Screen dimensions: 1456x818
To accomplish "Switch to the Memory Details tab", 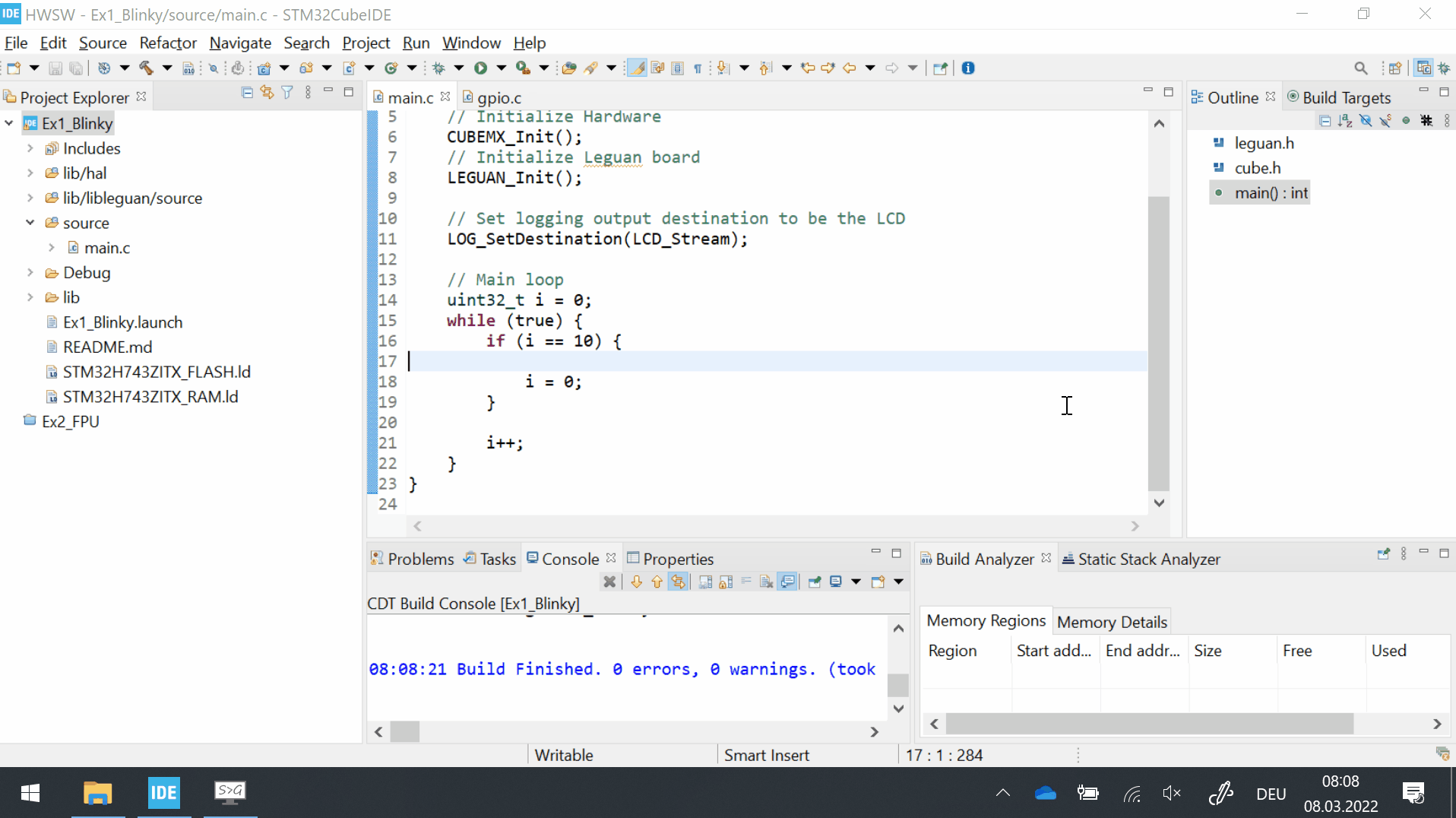I will click(x=1112, y=621).
